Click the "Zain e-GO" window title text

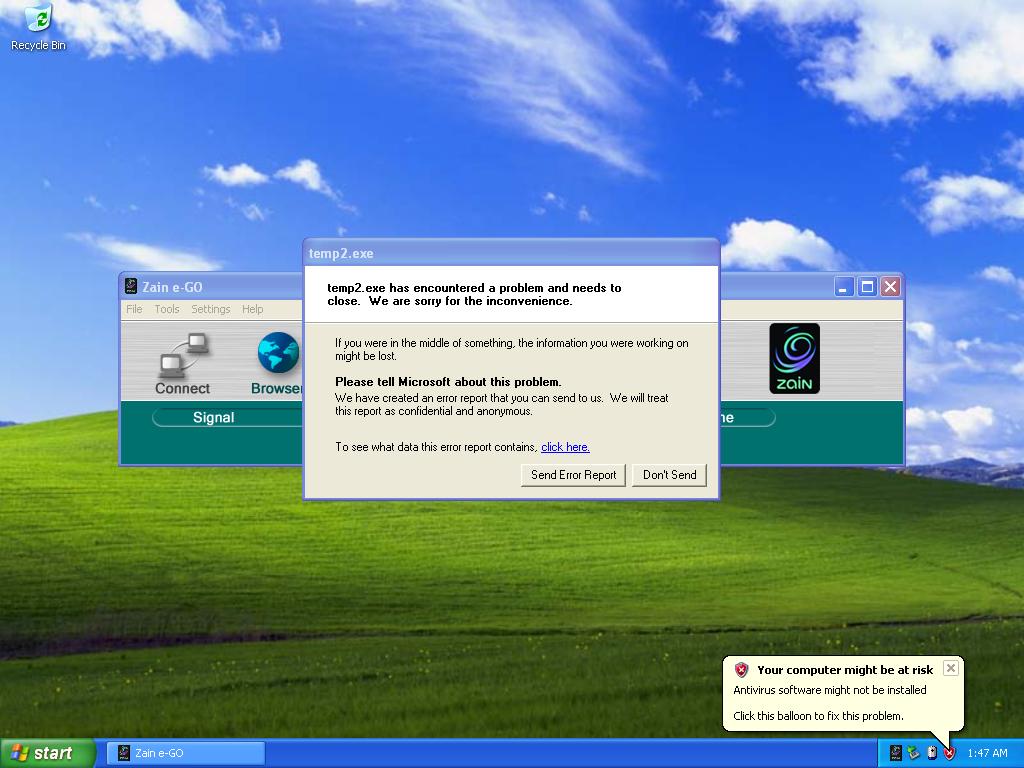[x=172, y=287]
